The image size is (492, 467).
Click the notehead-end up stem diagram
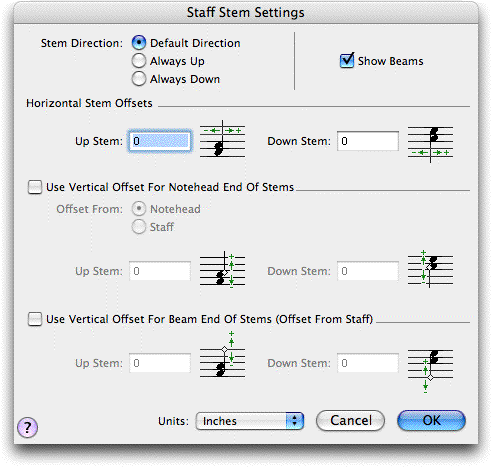point(222,270)
